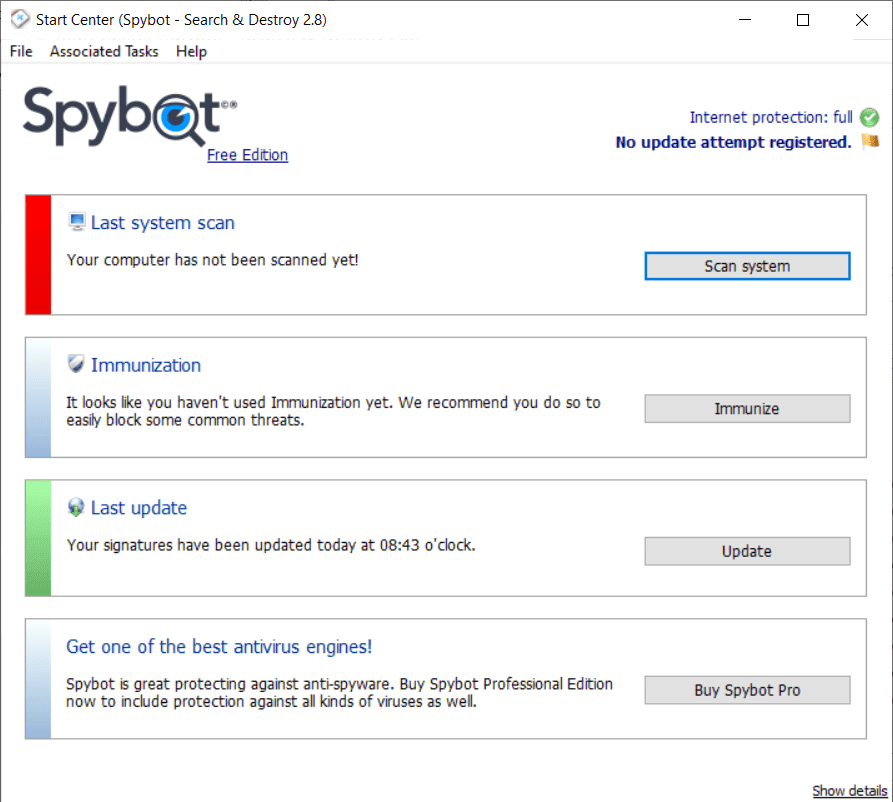Minimize the Start Center window
893x802 pixels.
click(744, 20)
